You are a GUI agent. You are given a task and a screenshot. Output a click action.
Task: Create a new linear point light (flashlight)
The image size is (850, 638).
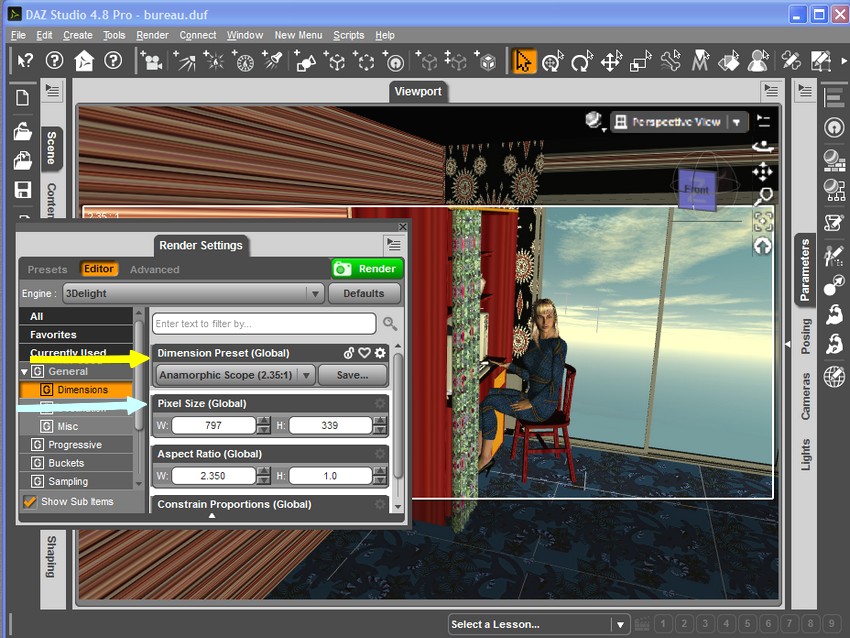tap(273, 61)
